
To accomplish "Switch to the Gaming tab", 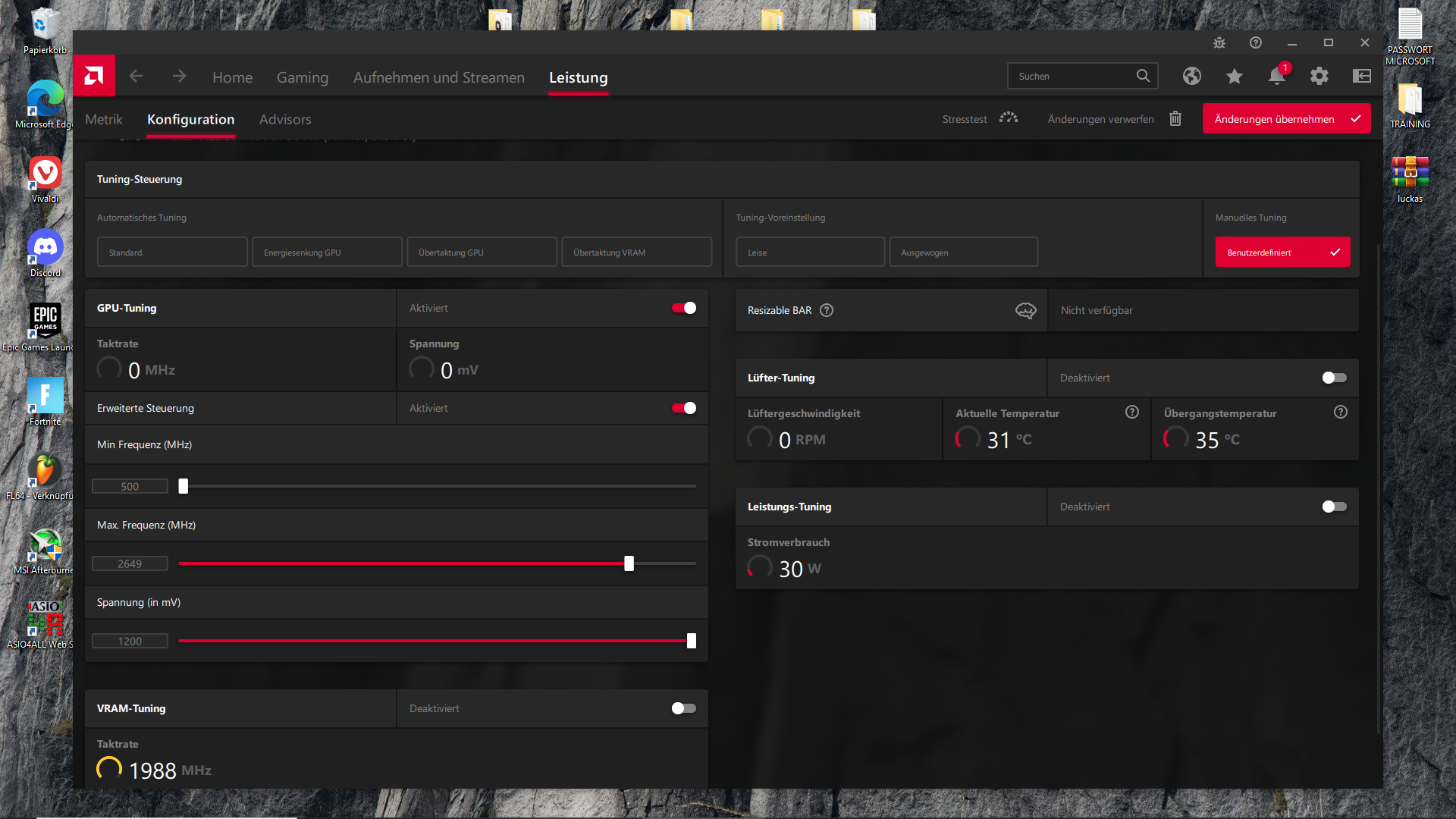I will (302, 77).
